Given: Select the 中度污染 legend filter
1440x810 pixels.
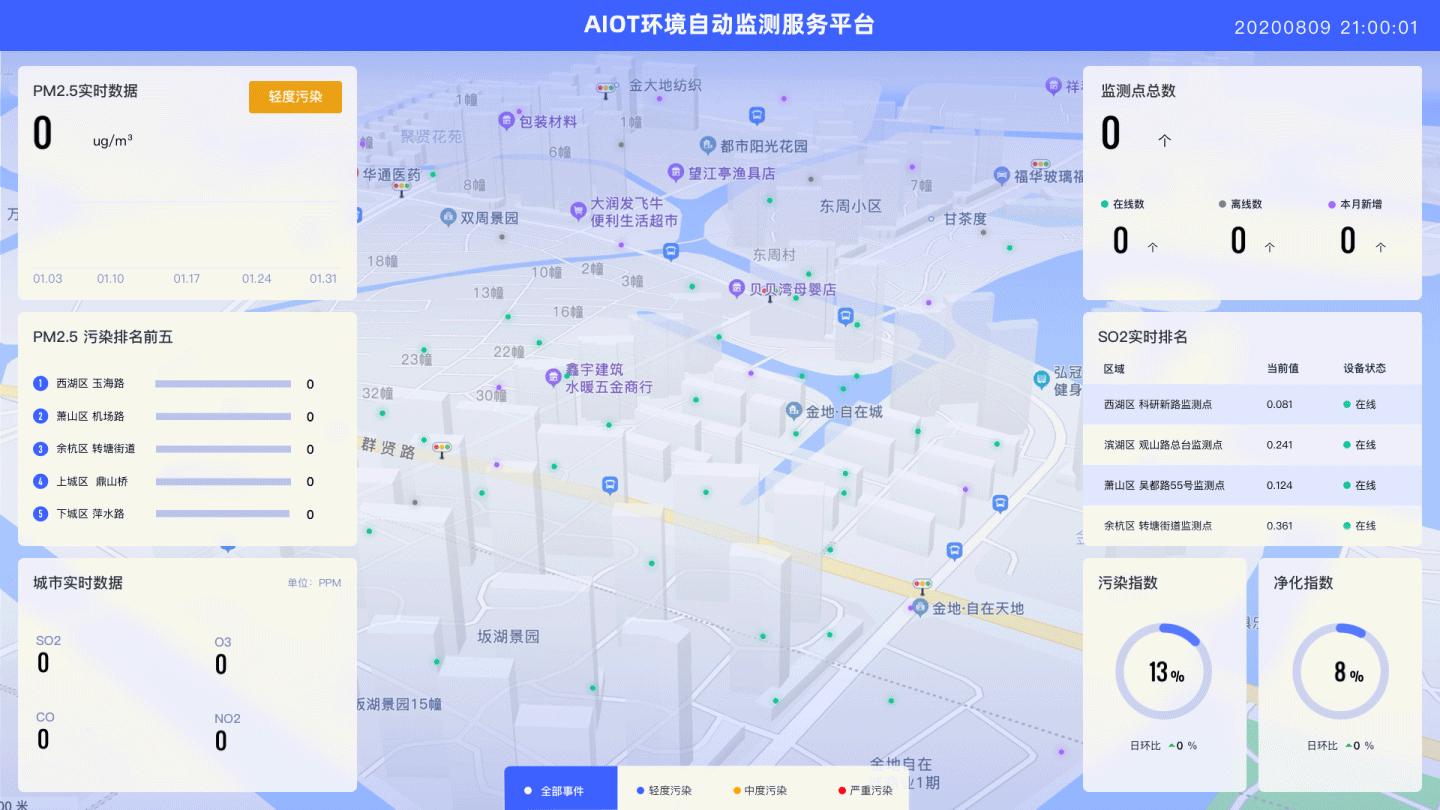Looking at the screenshot, I should [x=760, y=790].
